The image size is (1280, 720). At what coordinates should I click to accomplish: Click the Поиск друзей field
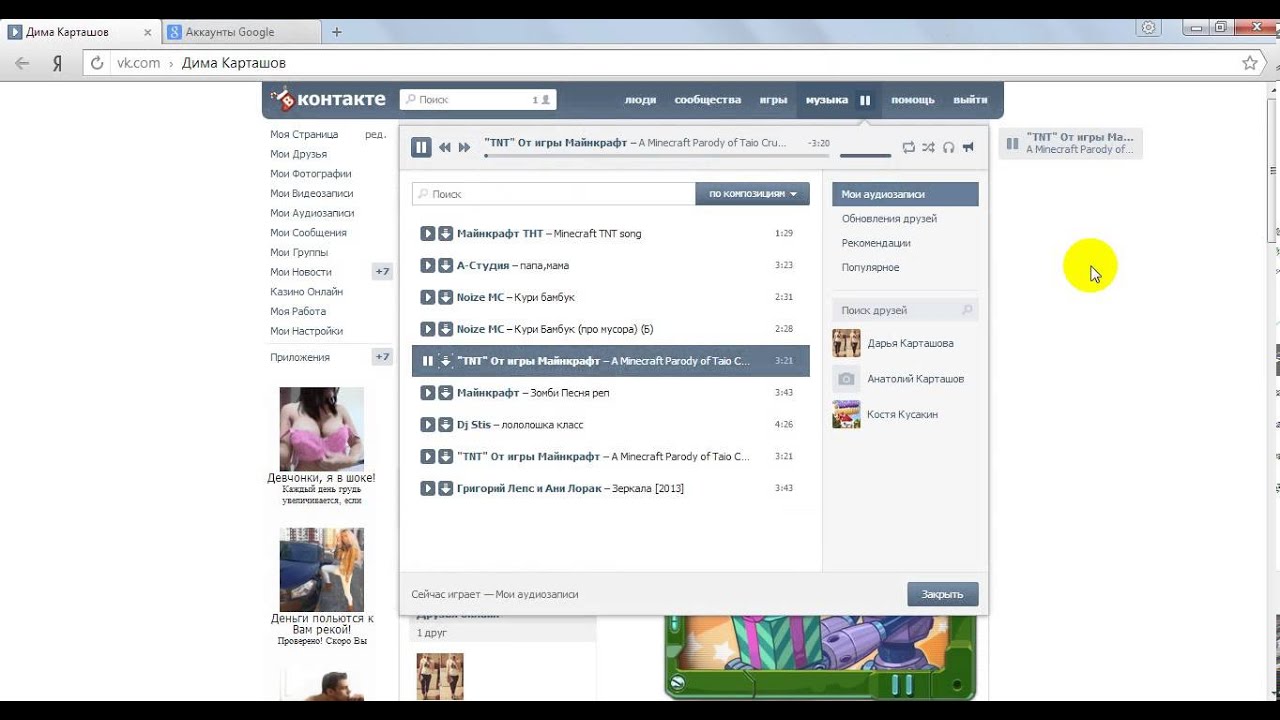905,310
